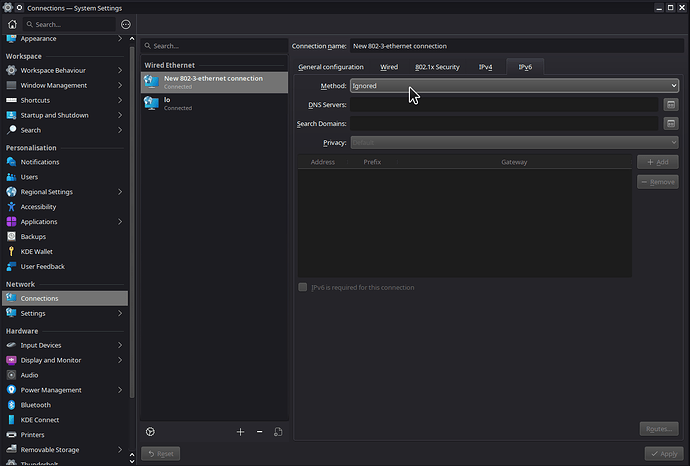Open the KDE Wallet key icon
This screenshot has height=466, width=690.
(11, 252)
